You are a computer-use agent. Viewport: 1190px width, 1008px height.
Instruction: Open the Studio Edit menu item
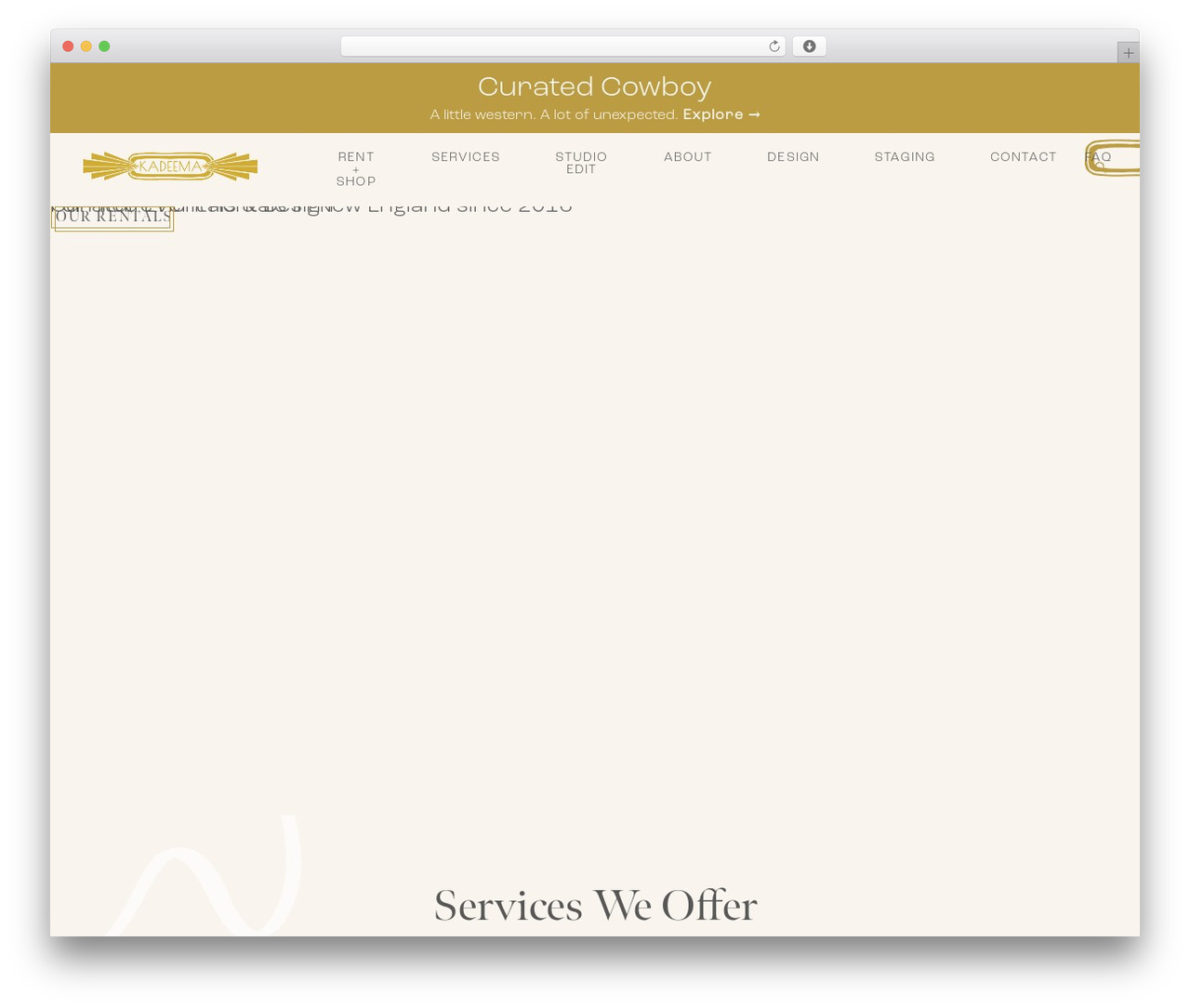click(x=581, y=163)
